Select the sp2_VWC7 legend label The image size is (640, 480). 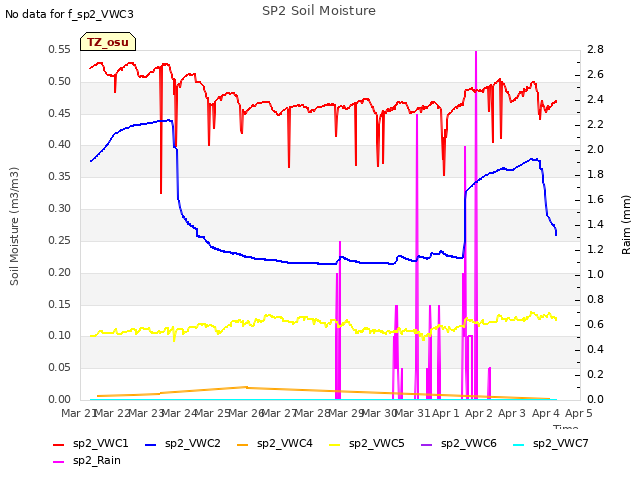coord(560,444)
